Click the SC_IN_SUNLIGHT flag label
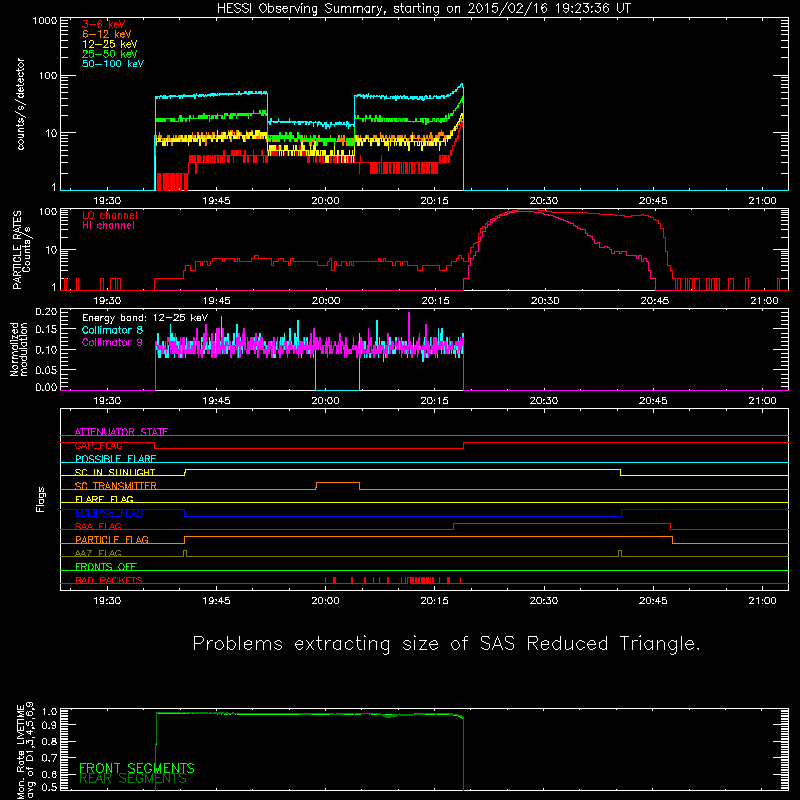 [115, 472]
